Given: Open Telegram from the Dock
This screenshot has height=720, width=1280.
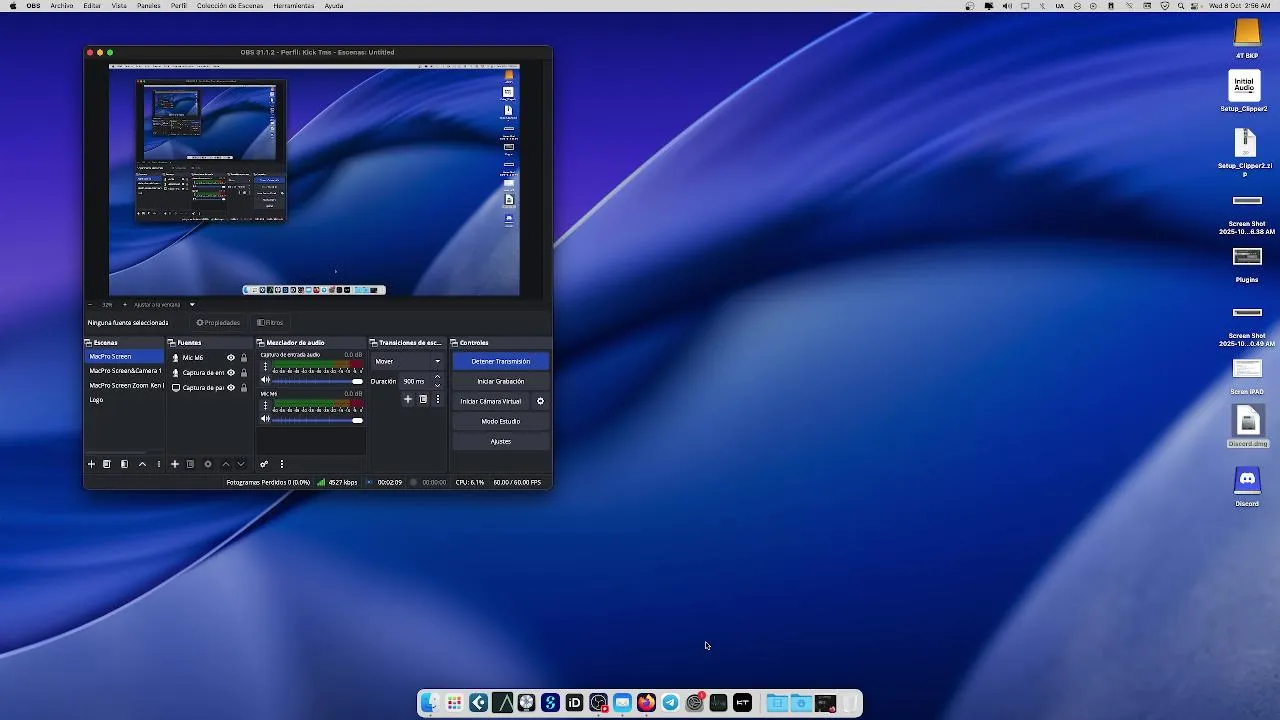Looking at the screenshot, I should 670,703.
